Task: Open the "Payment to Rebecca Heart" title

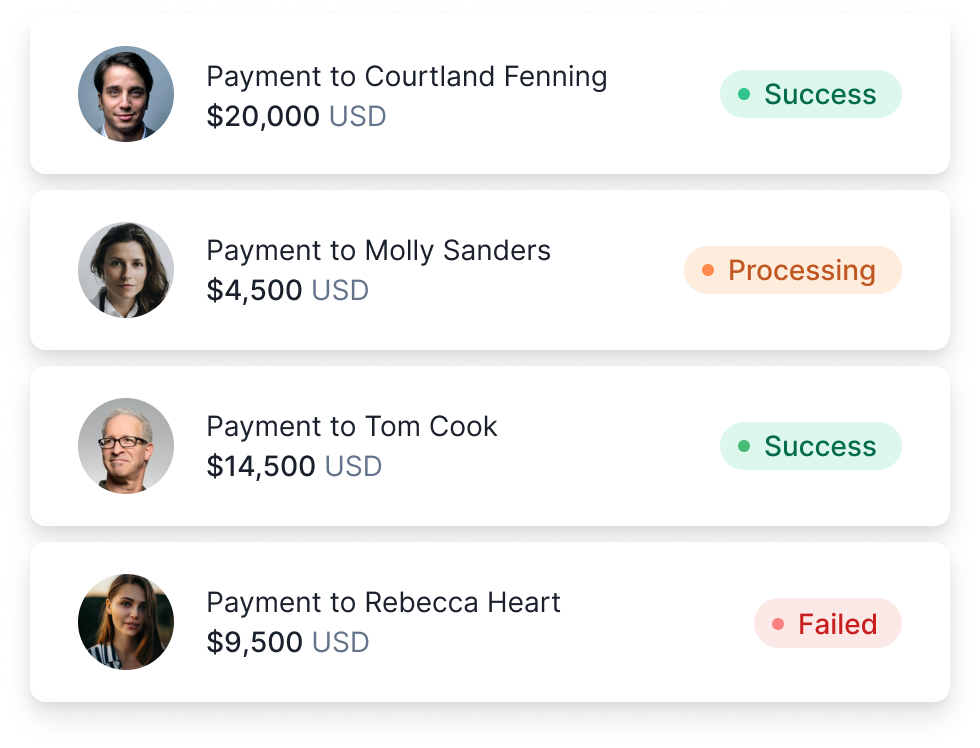Action: (x=383, y=602)
